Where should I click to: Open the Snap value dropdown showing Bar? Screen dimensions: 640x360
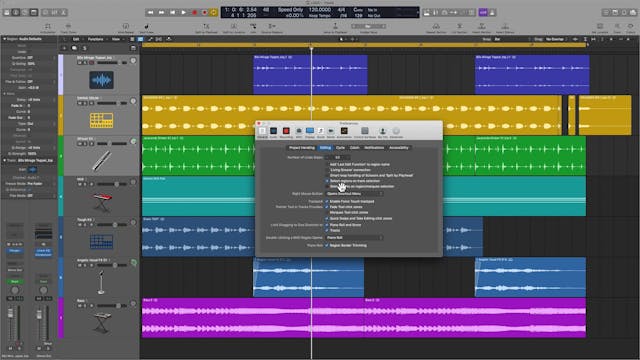point(512,39)
